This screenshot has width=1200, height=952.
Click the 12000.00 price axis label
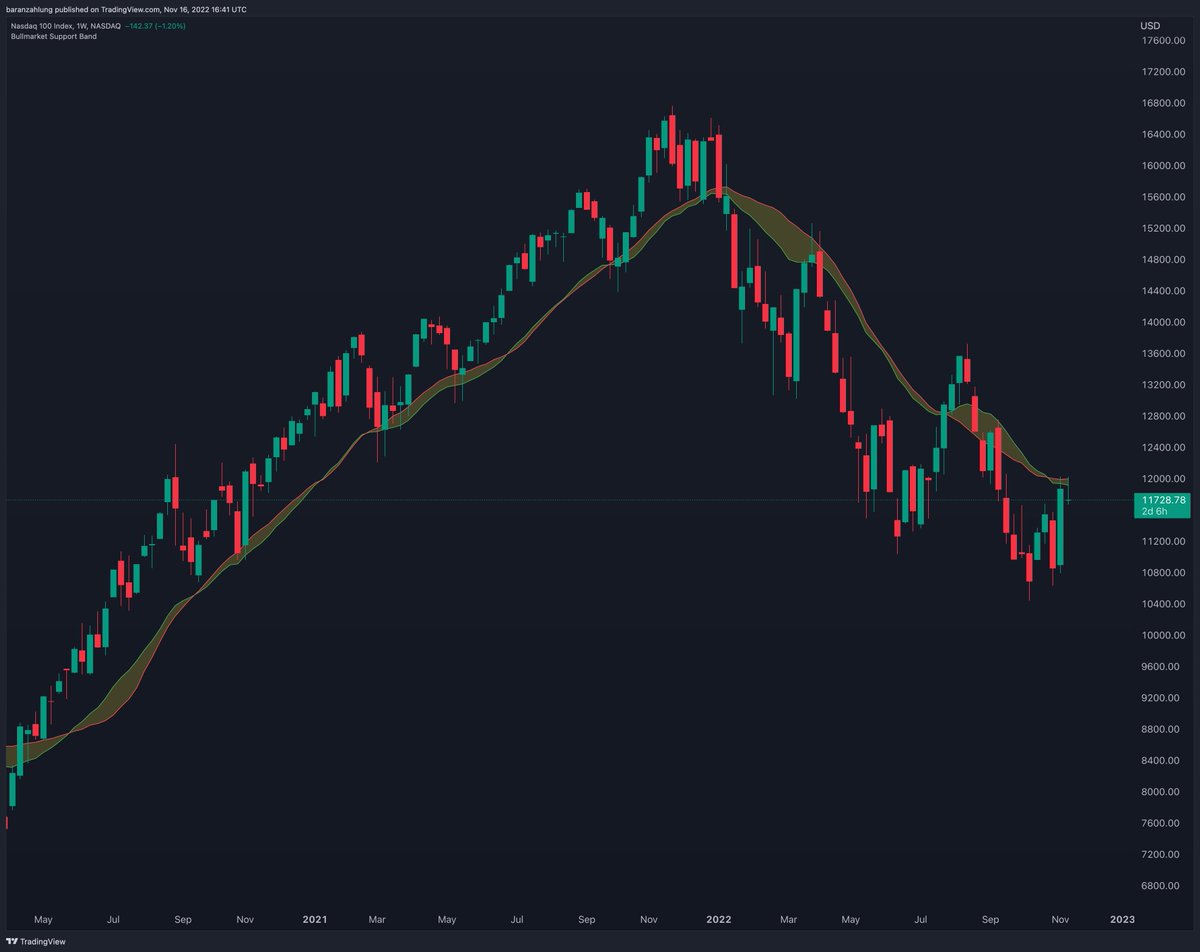click(1165, 479)
